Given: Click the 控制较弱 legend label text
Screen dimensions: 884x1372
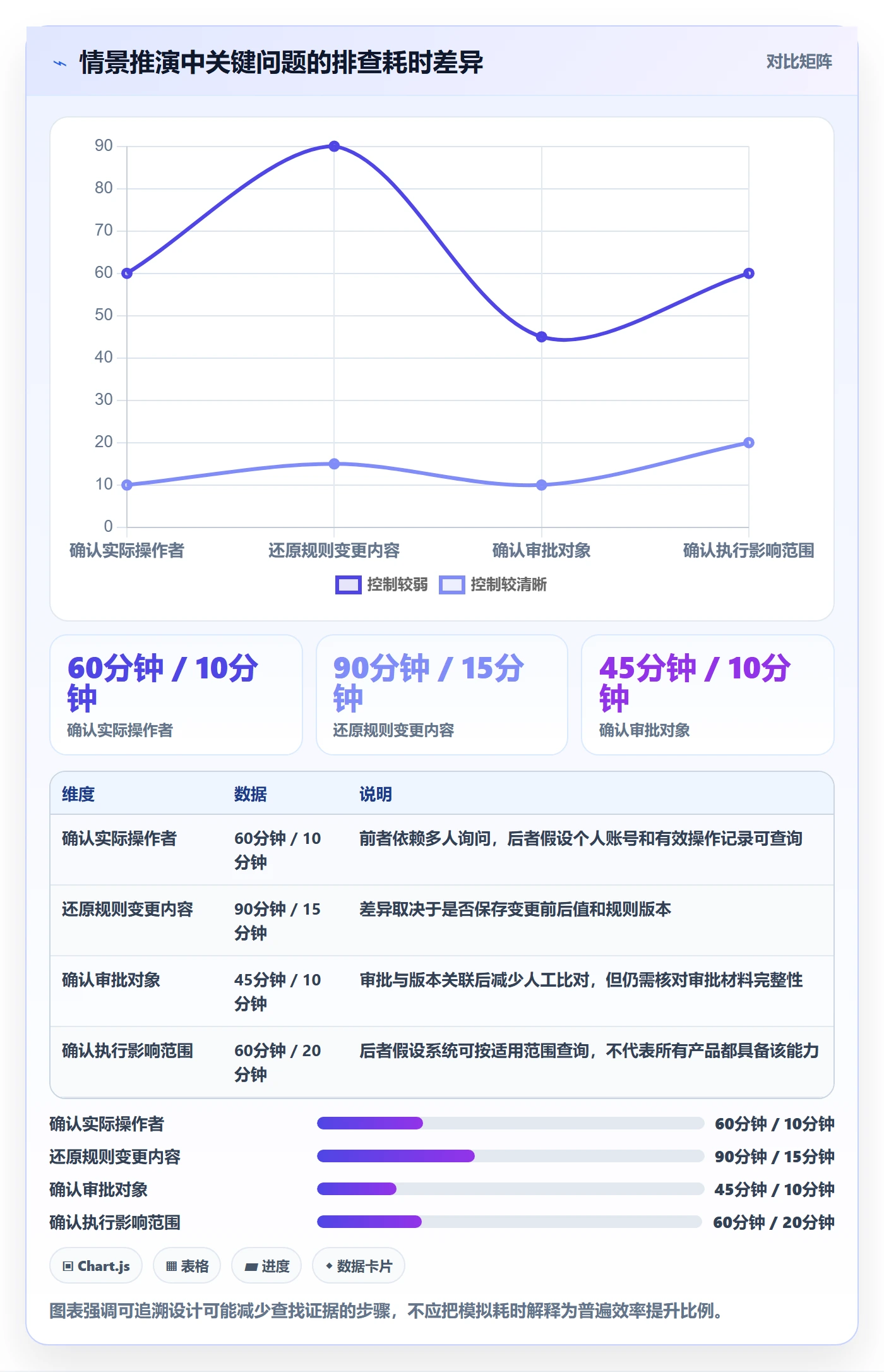Looking at the screenshot, I should tap(397, 584).
